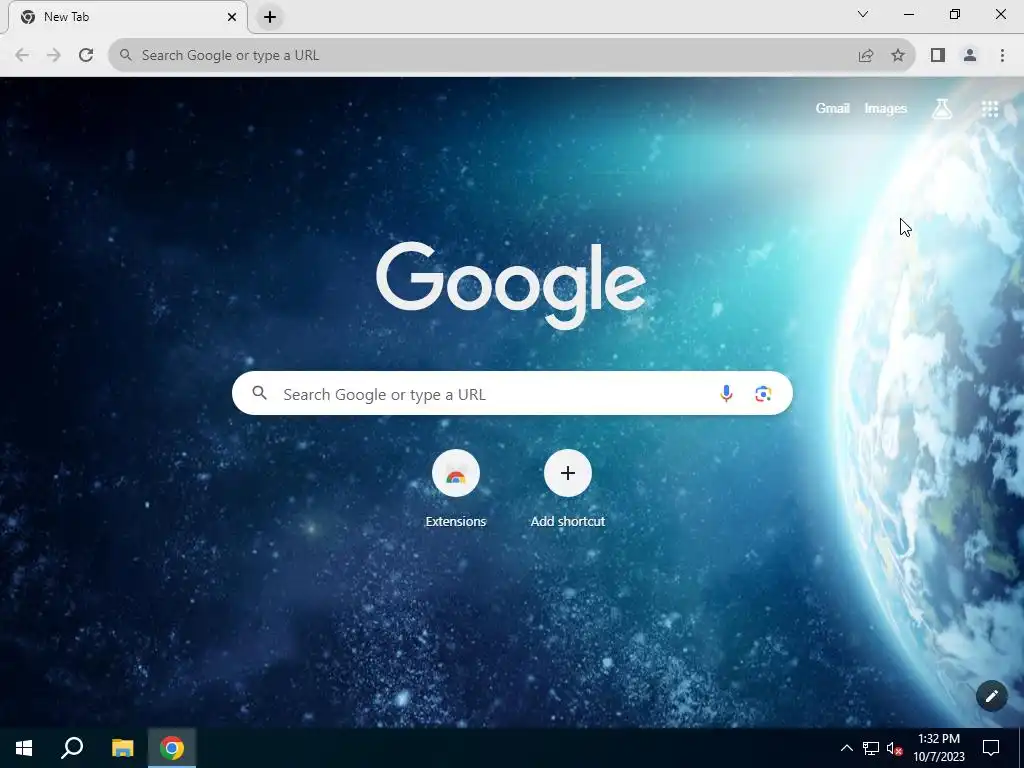Click the Chrome taskbar icon
This screenshot has height=768, width=1024.
[x=172, y=748]
